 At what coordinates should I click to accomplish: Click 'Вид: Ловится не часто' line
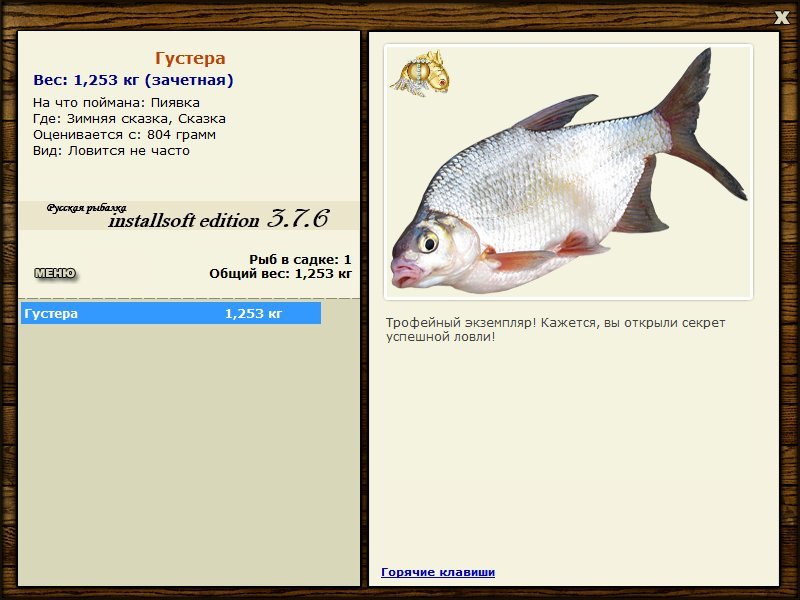[111, 151]
